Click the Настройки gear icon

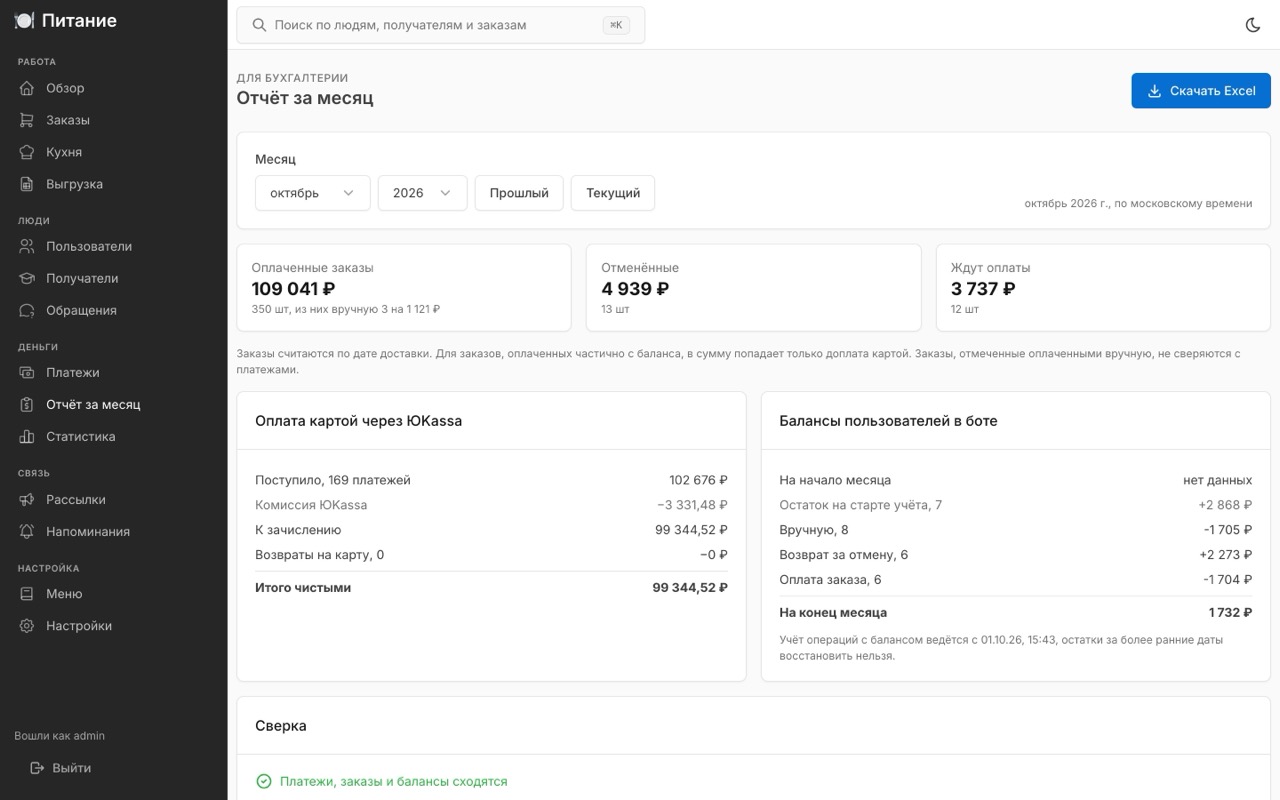pos(27,626)
